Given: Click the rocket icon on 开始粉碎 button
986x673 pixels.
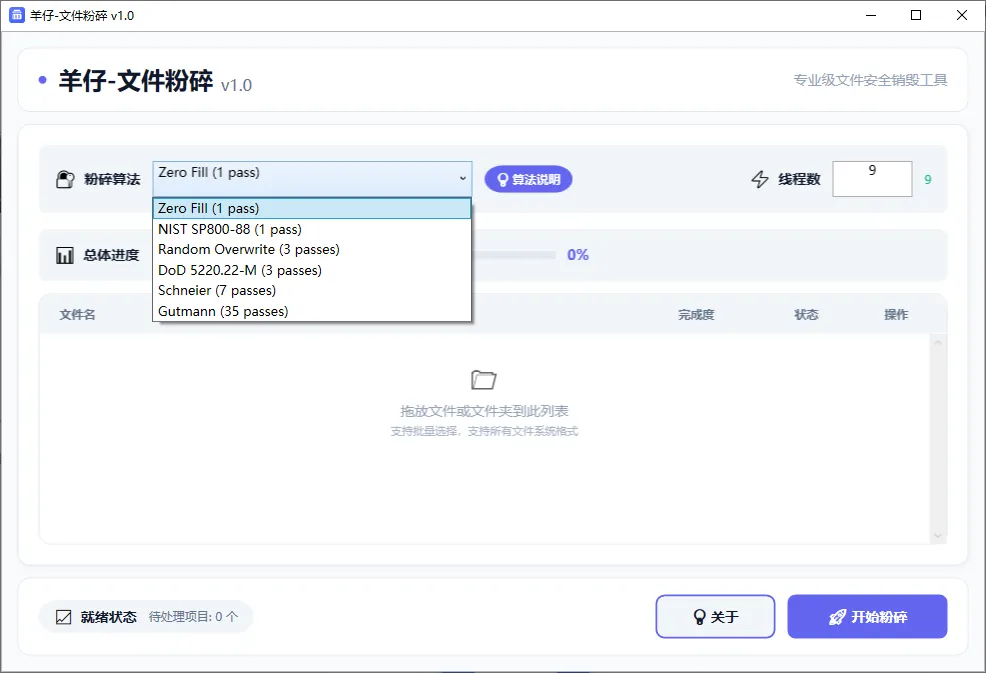Looking at the screenshot, I should [835, 617].
